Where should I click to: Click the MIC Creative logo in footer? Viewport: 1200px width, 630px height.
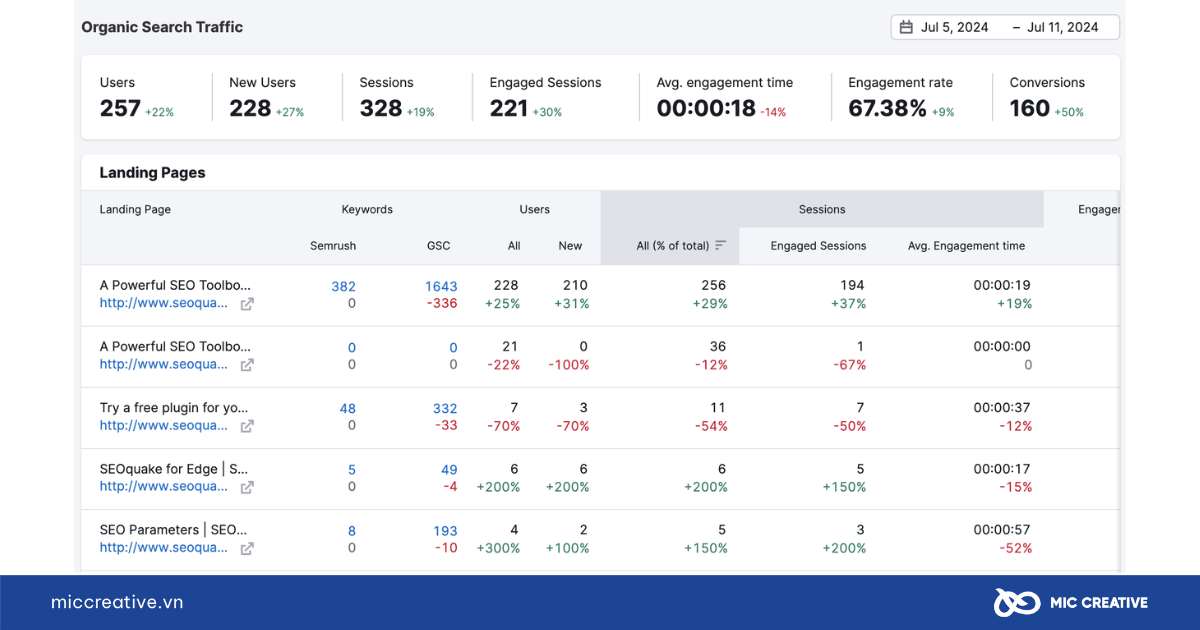pos(1070,602)
